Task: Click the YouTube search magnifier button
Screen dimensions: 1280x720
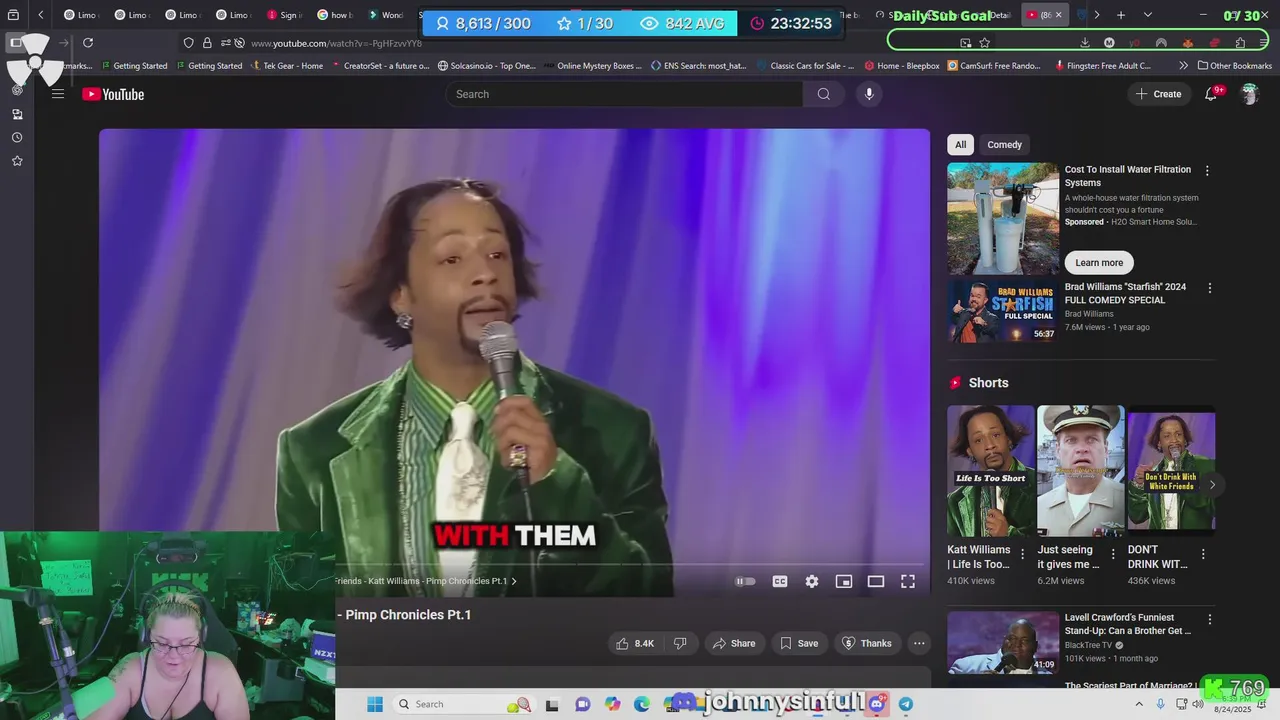Action: click(823, 94)
